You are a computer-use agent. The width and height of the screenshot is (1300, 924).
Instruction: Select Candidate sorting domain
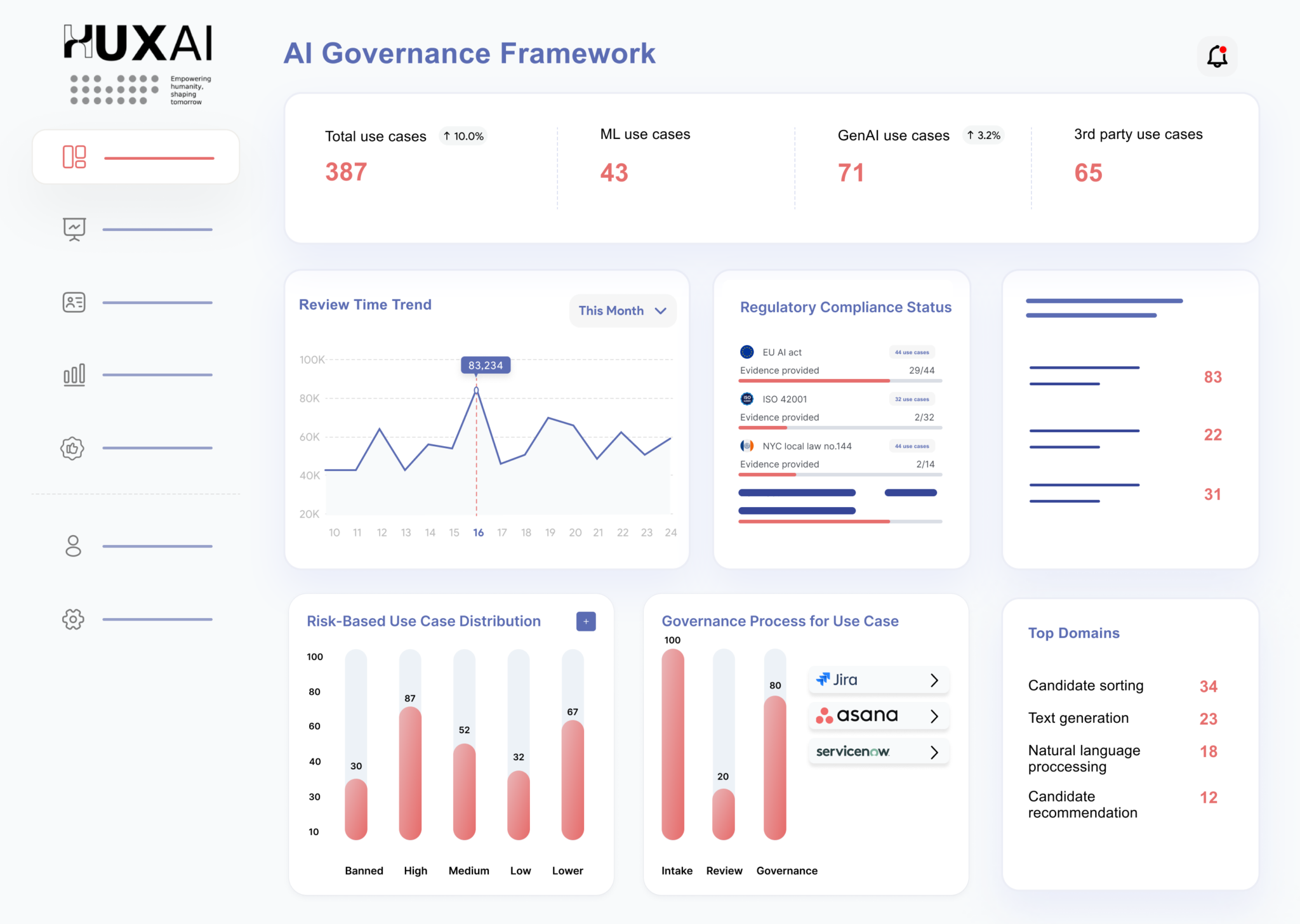tap(1085, 685)
